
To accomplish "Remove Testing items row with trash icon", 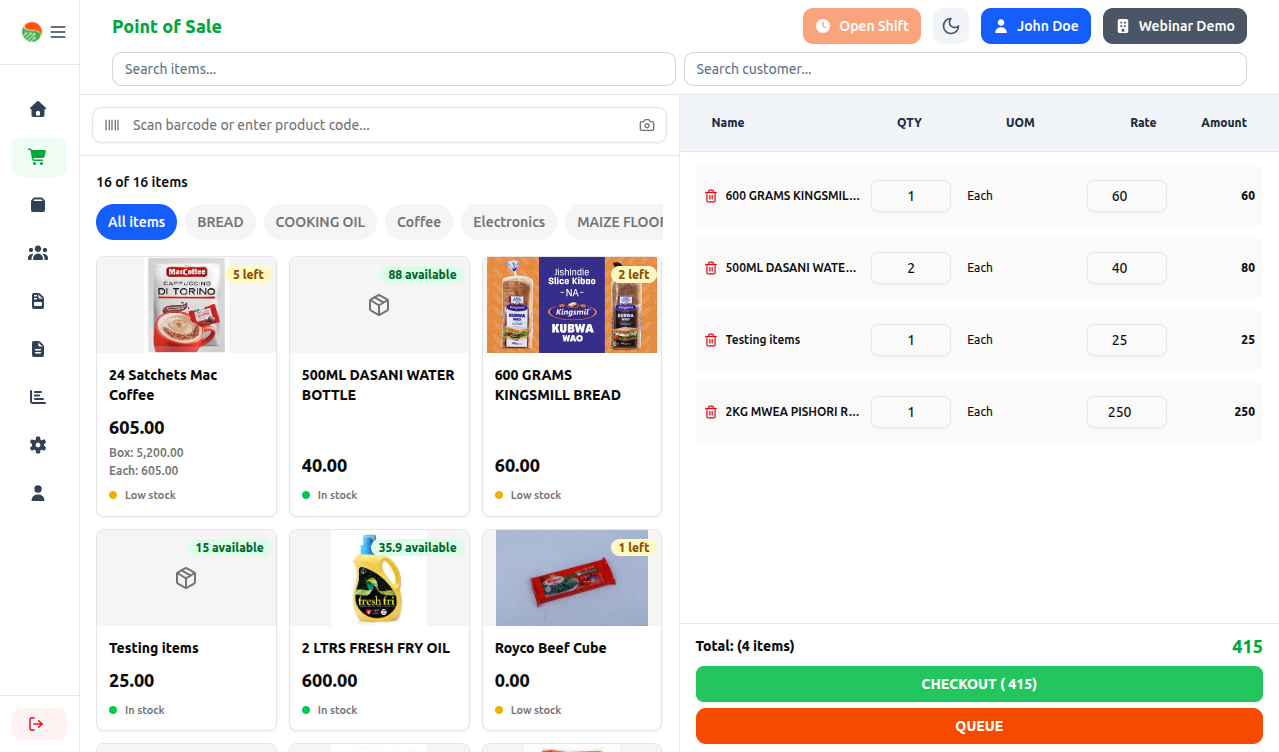I will [x=711, y=340].
